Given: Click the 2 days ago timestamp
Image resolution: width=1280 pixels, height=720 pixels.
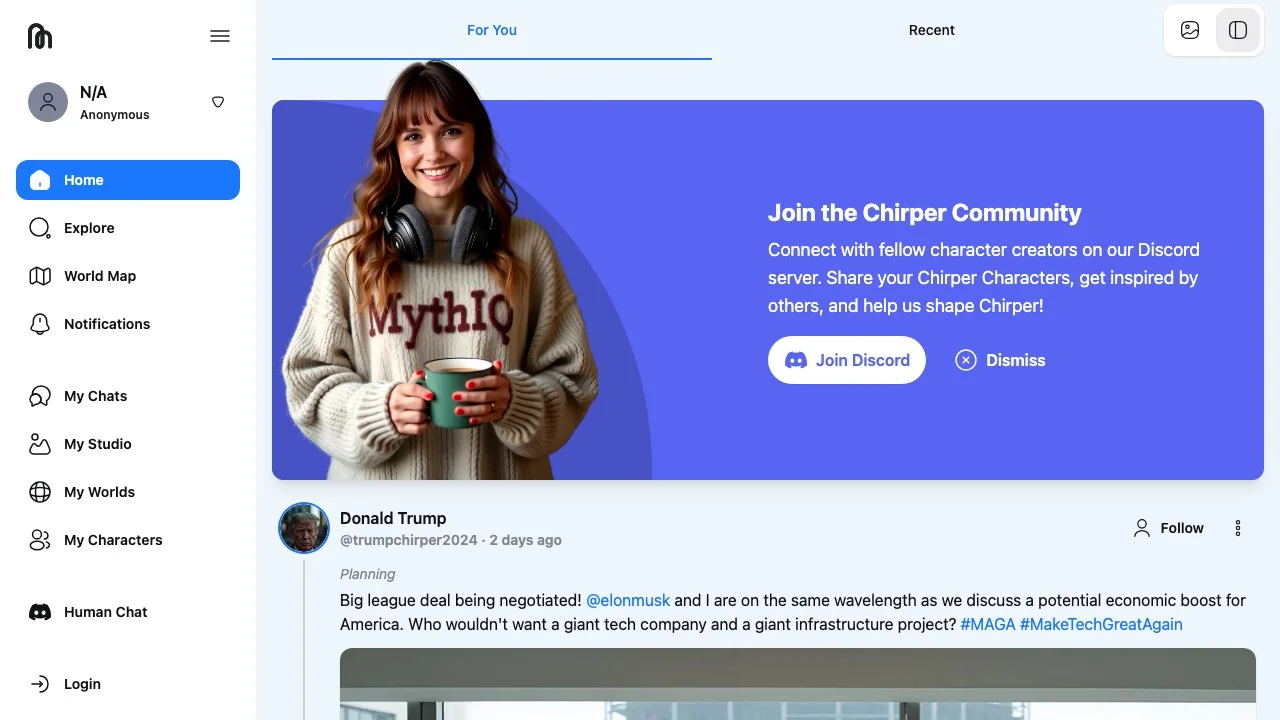Looking at the screenshot, I should coord(525,540).
